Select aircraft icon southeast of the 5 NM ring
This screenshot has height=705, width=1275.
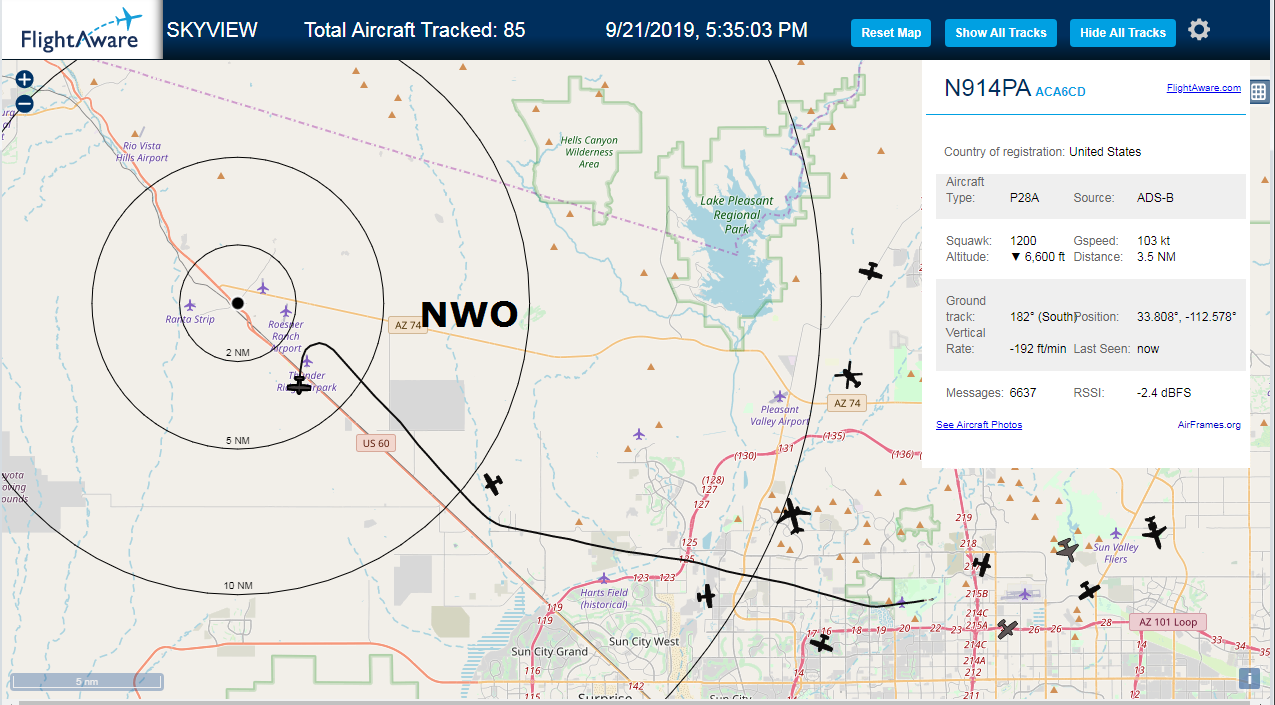pyautogui.click(x=492, y=484)
